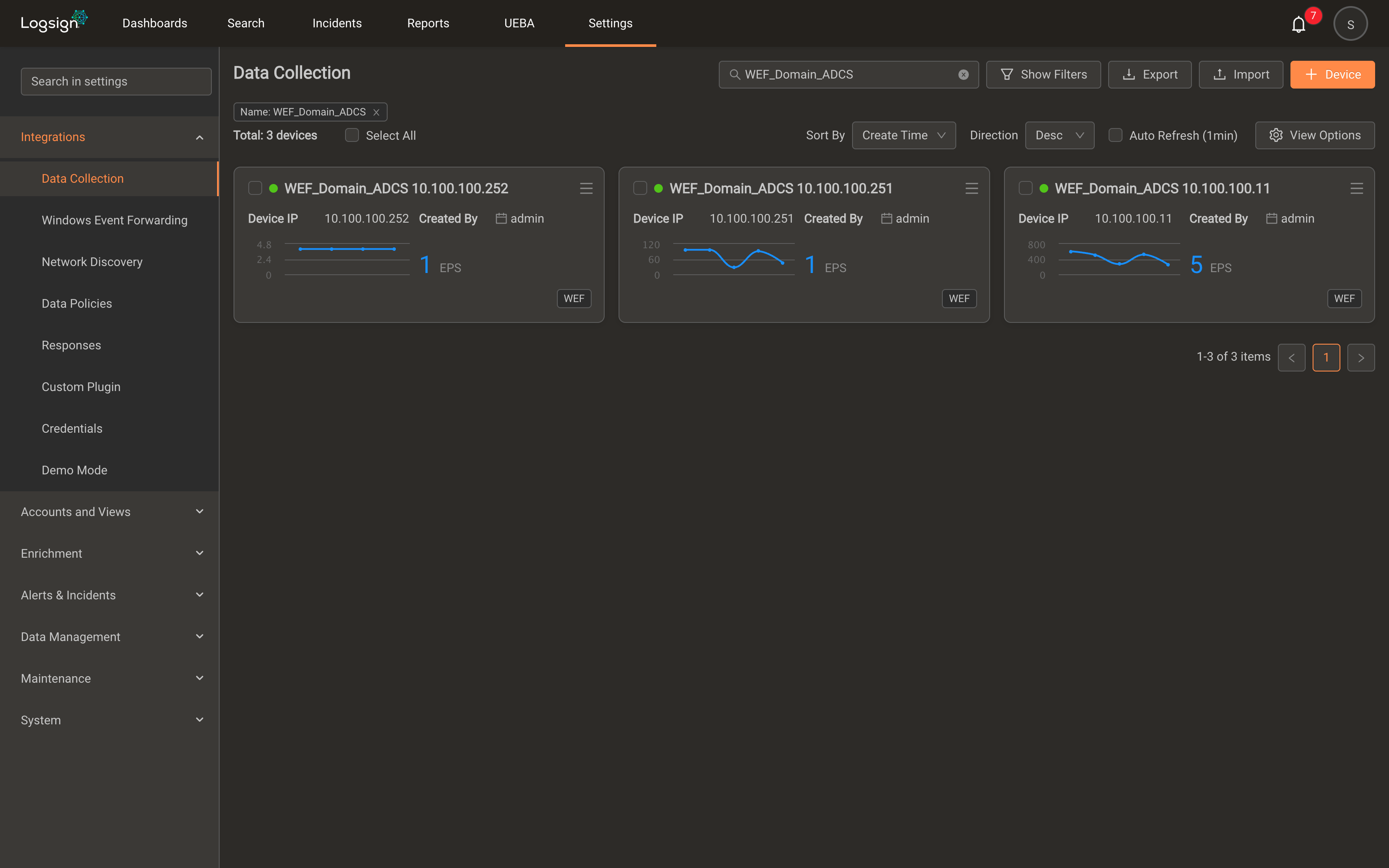This screenshot has height=868, width=1389.
Task: Select the 10.100.100.11 device checkbox
Action: (x=1025, y=188)
